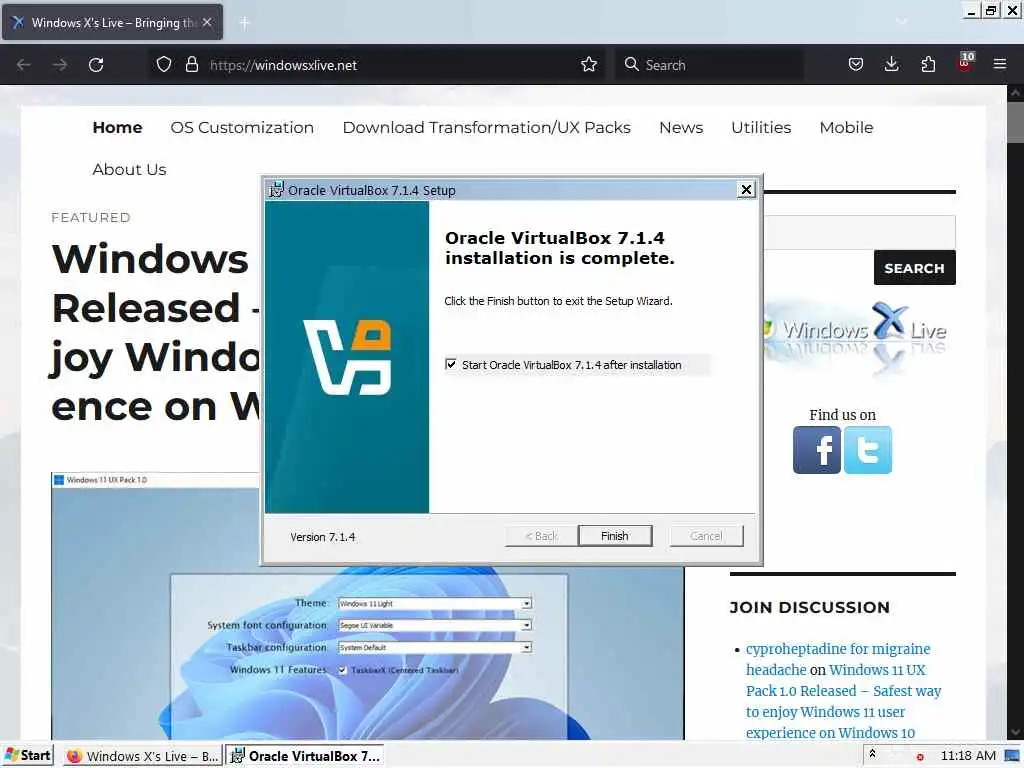
Task: Open the Extensions puzzle icon
Action: [x=928, y=64]
